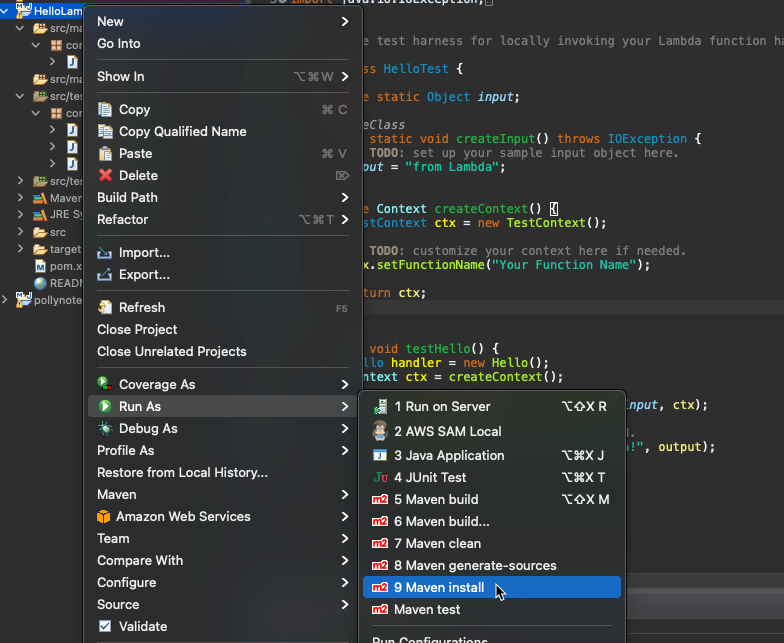Click the Copy Qualified Name icon

coord(105,132)
